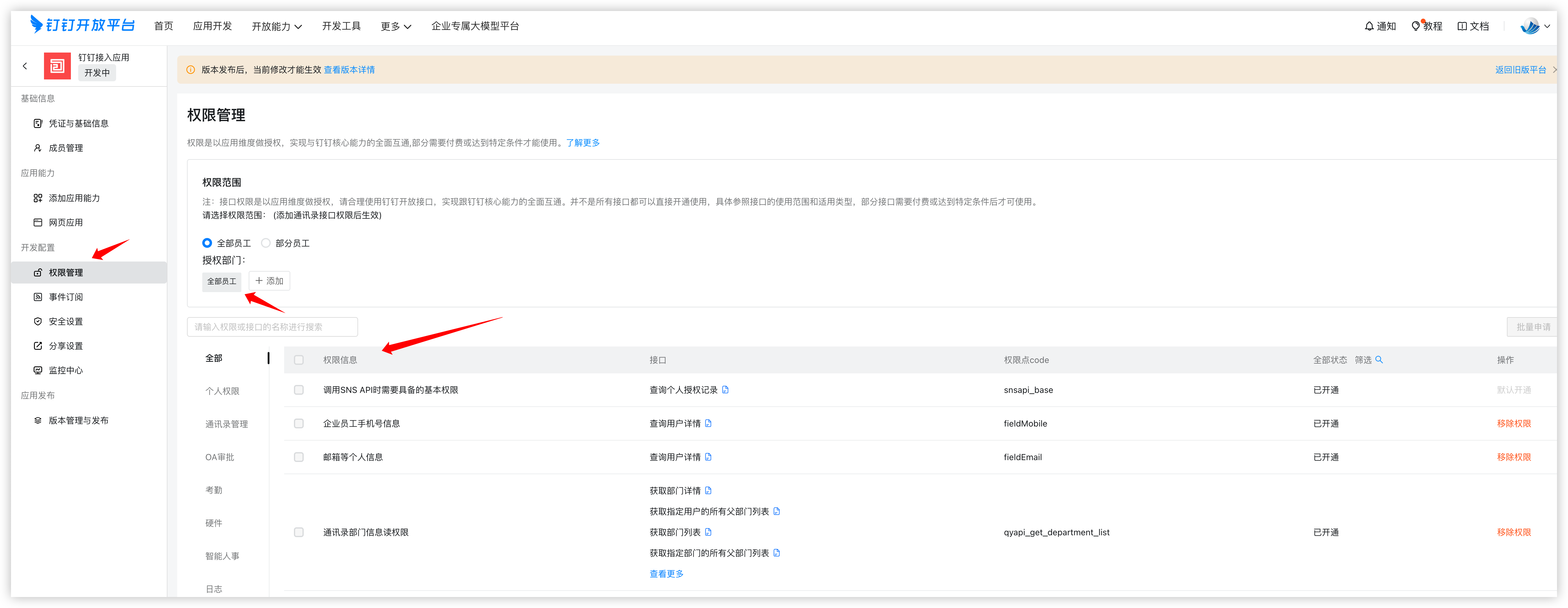The width and height of the screenshot is (1568, 608).
Task: Select the 部分员工 radio button
Action: [x=266, y=243]
